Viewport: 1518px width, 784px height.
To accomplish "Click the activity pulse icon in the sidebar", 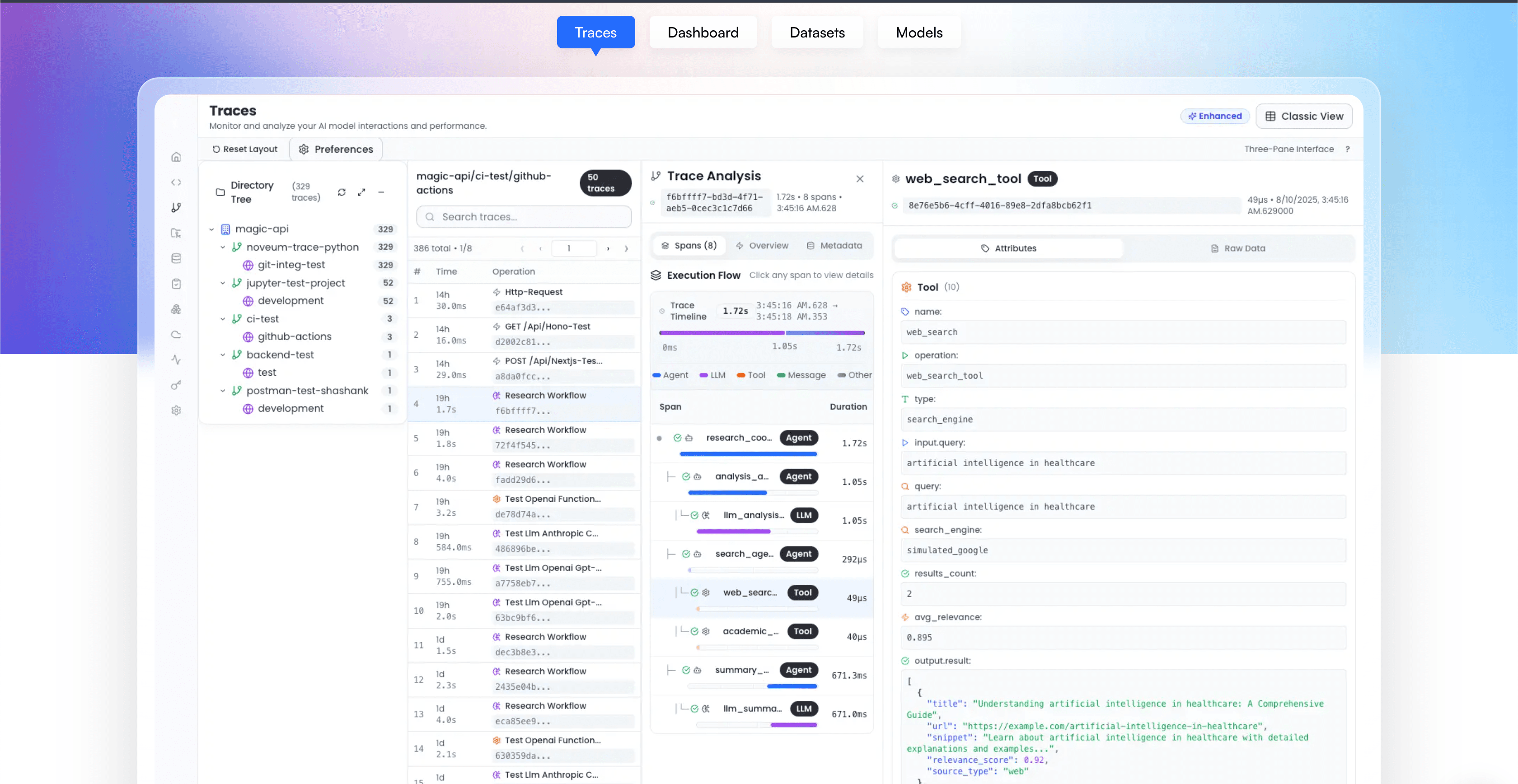I will [176, 359].
